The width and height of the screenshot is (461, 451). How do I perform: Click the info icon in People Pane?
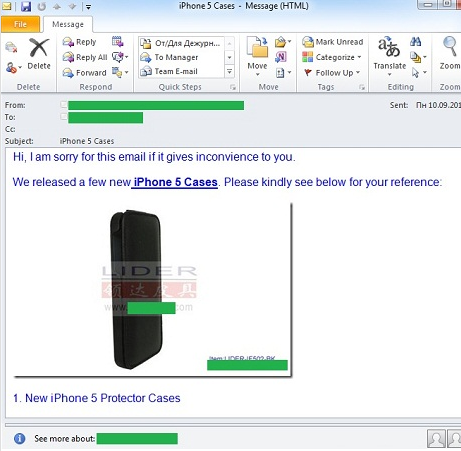[20, 438]
